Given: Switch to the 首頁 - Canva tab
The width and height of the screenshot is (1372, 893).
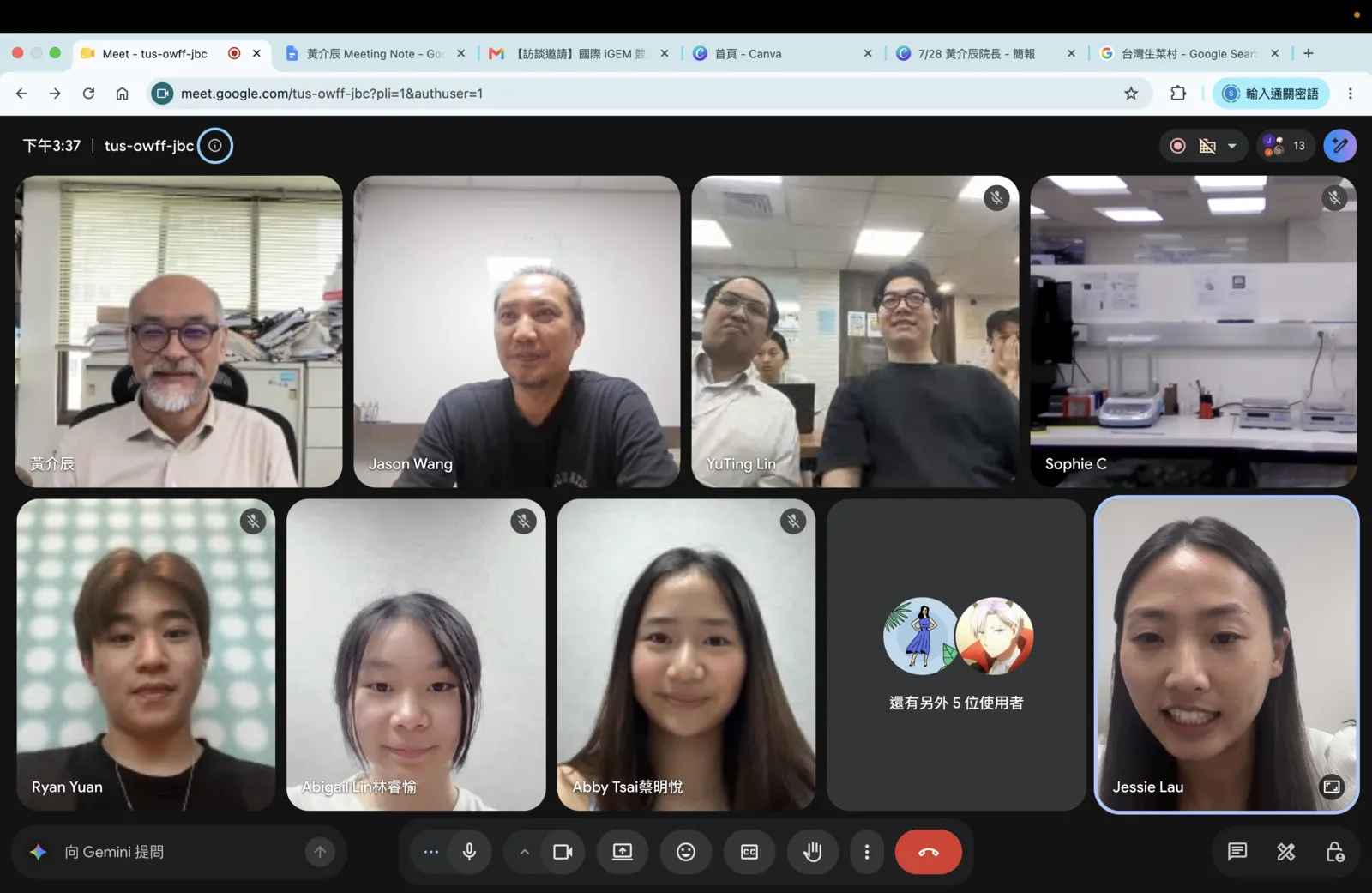Looking at the screenshot, I should (783, 53).
